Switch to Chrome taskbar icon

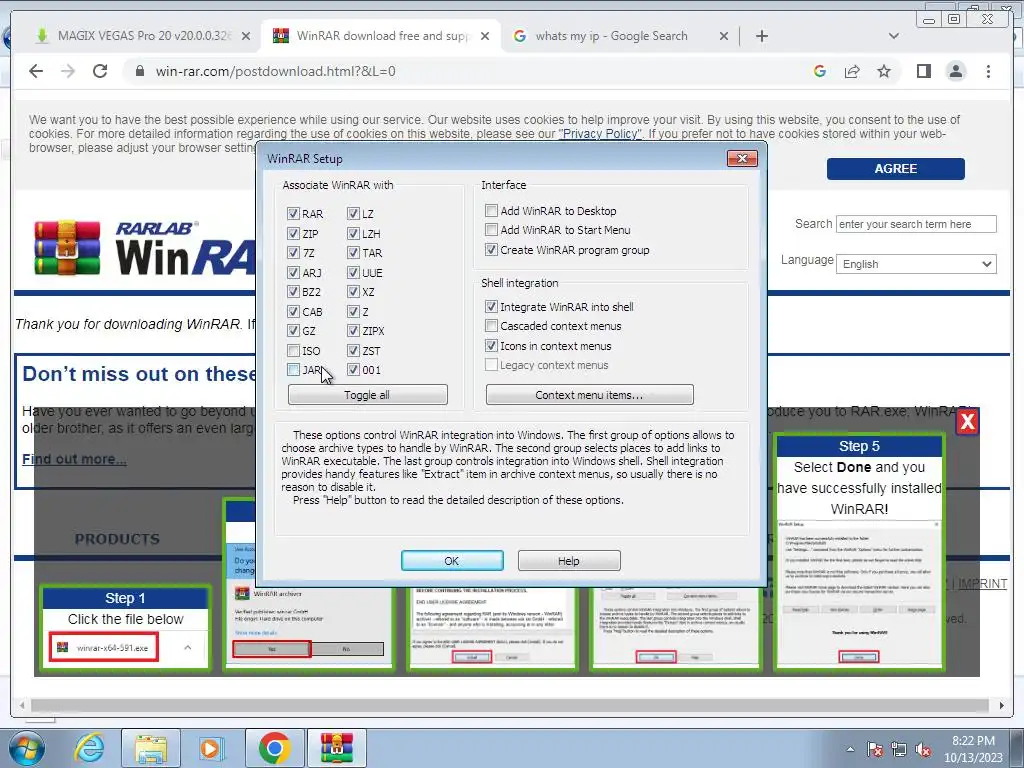pos(274,748)
